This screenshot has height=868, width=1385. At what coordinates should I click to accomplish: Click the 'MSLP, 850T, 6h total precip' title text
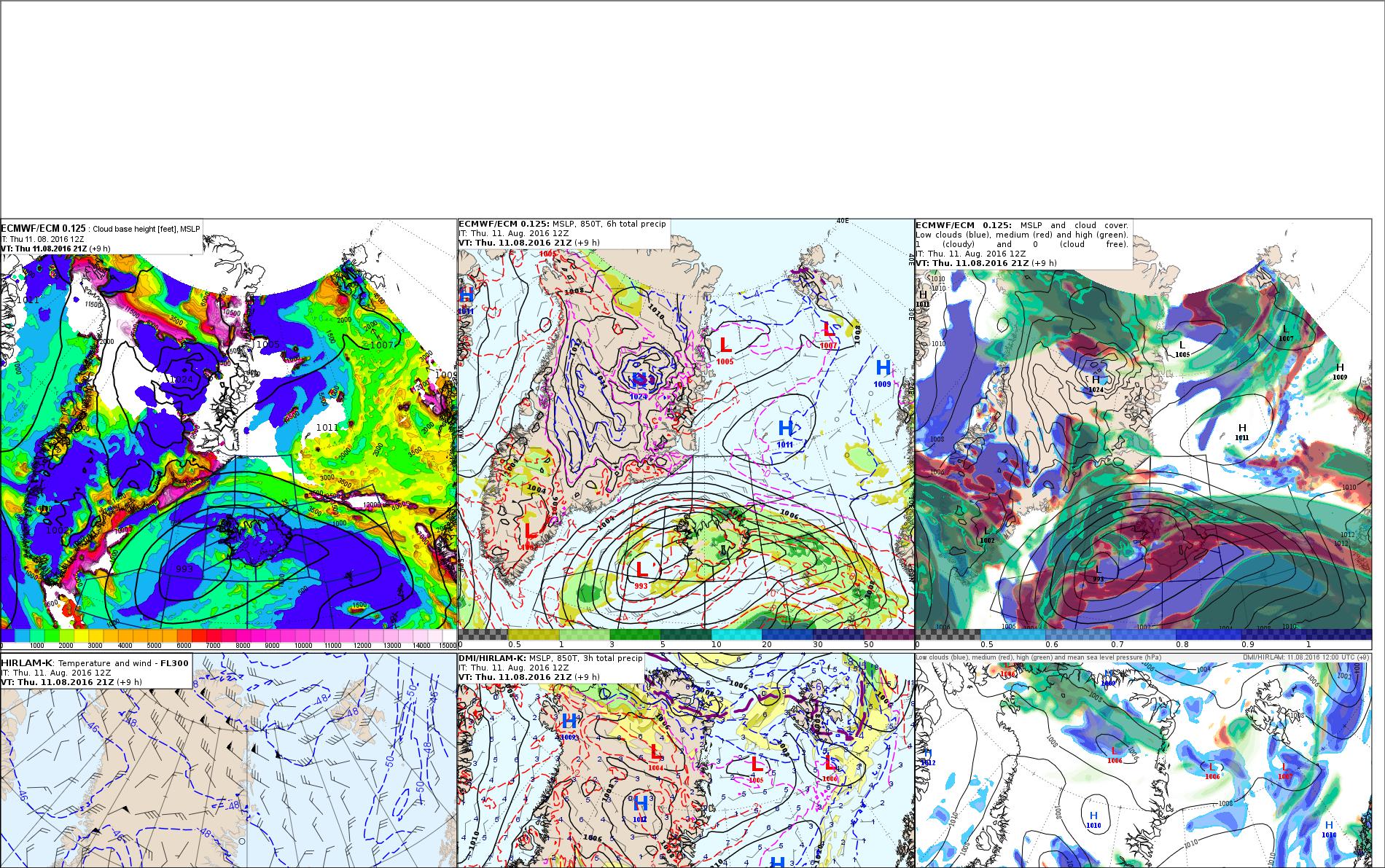tap(609, 224)
